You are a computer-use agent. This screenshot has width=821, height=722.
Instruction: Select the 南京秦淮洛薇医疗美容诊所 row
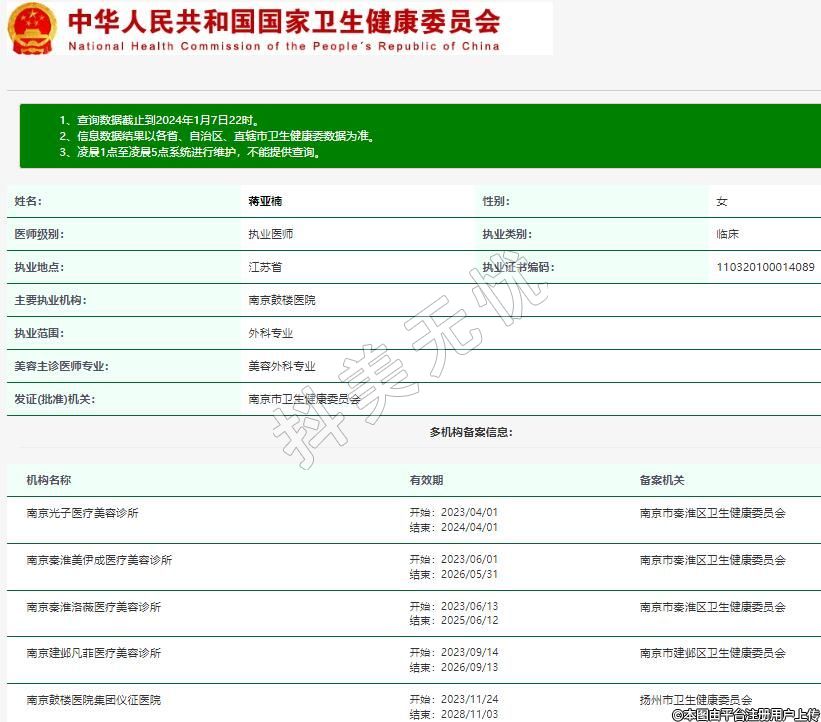tap(93, 607)
